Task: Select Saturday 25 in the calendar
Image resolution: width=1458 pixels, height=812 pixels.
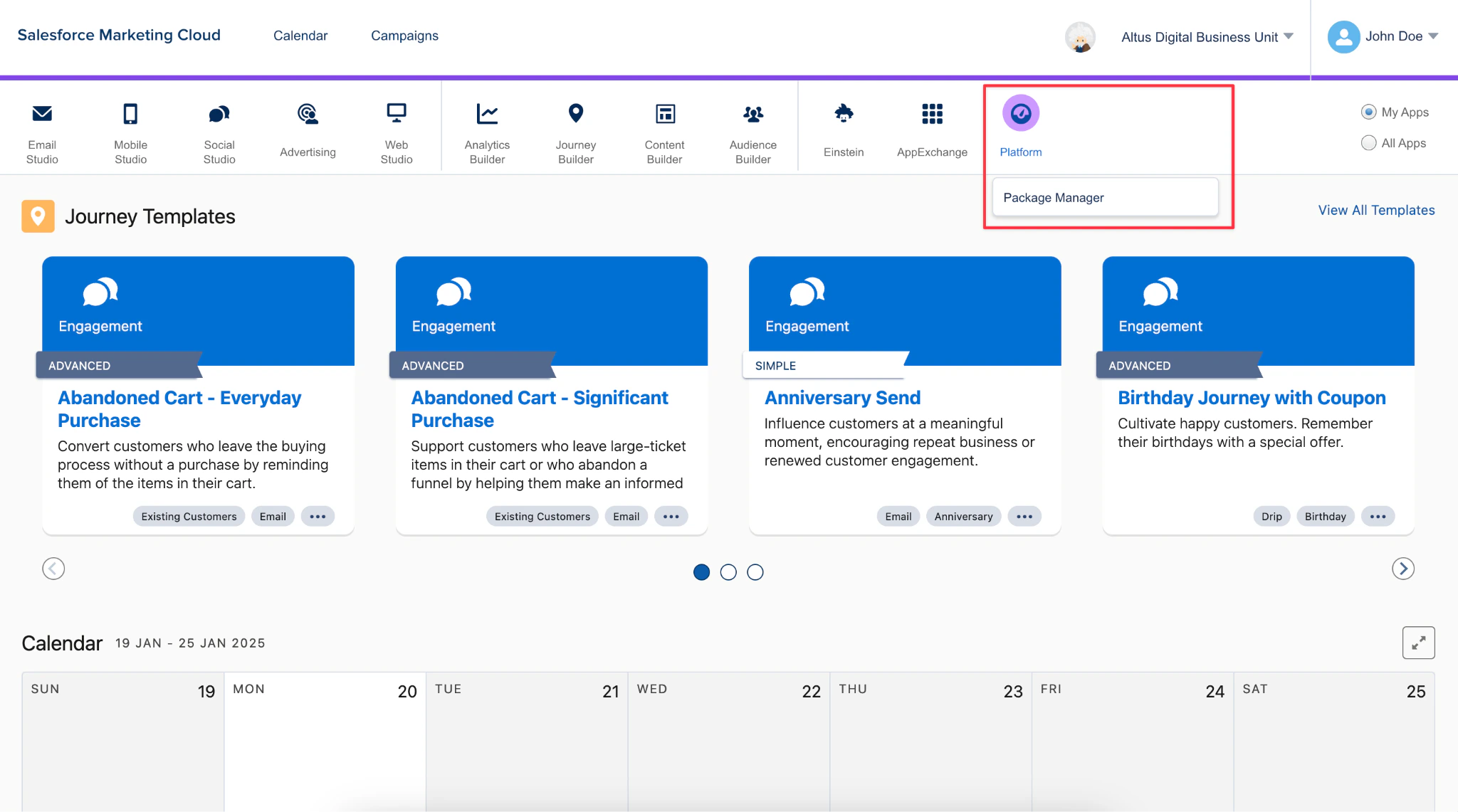Action: [1334, 742]
